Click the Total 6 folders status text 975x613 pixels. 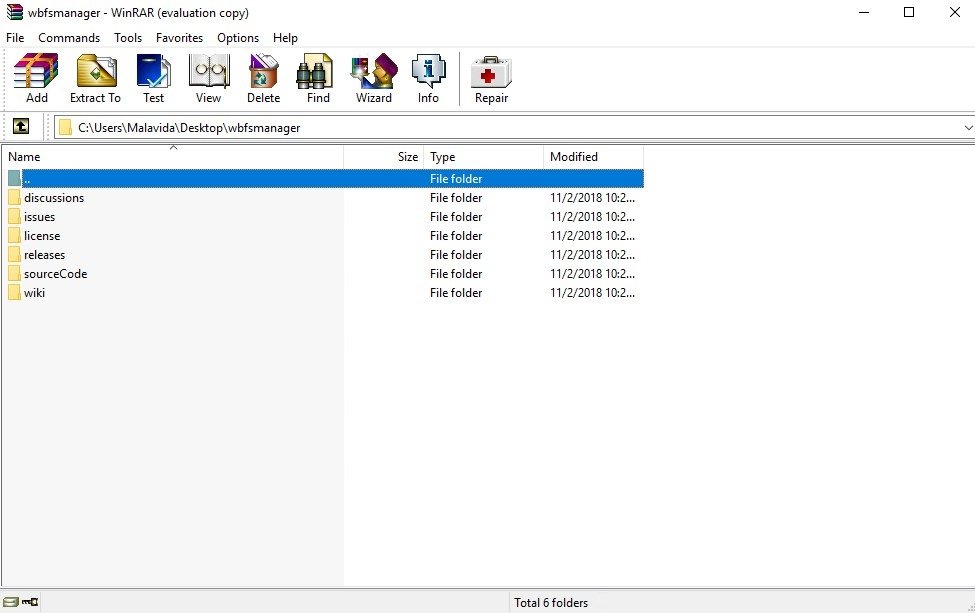click(551, 602)
